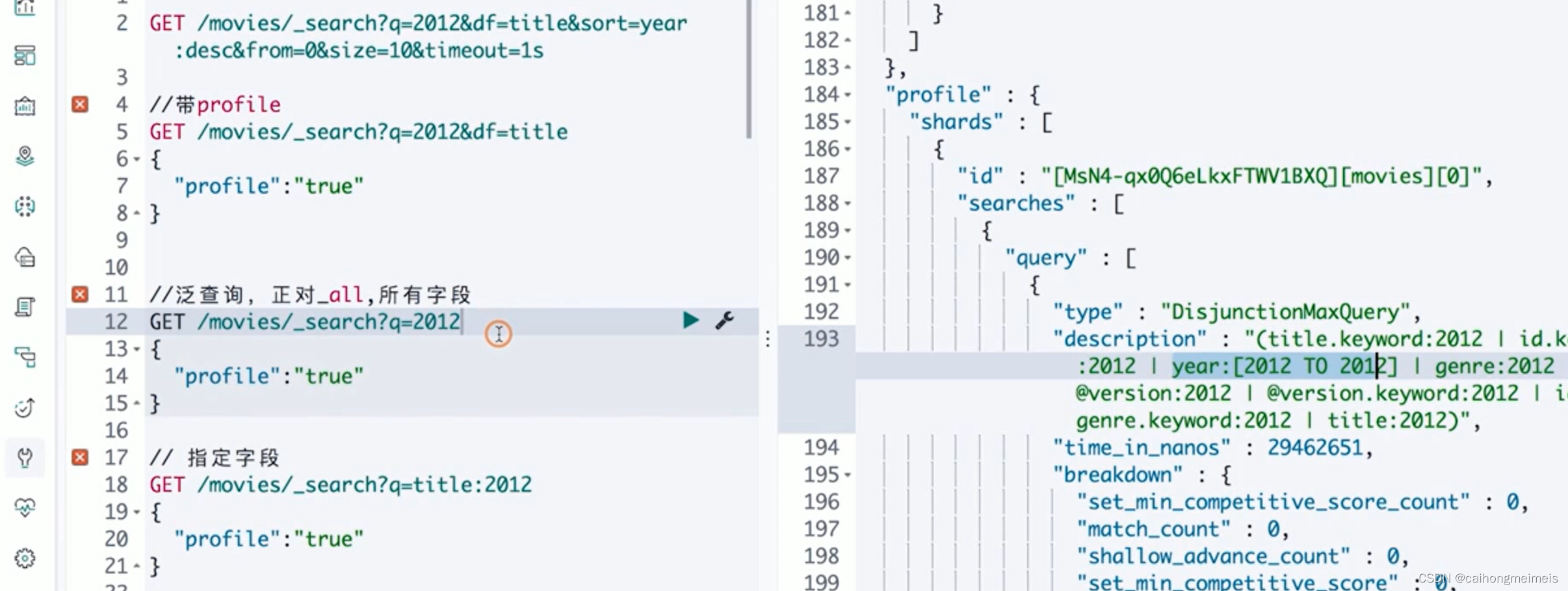
Task: Click the shard id "[MsN4-qx0Q6eLkxFTWV1BXQ][movies][0]"
Action: click(1261, 176)
